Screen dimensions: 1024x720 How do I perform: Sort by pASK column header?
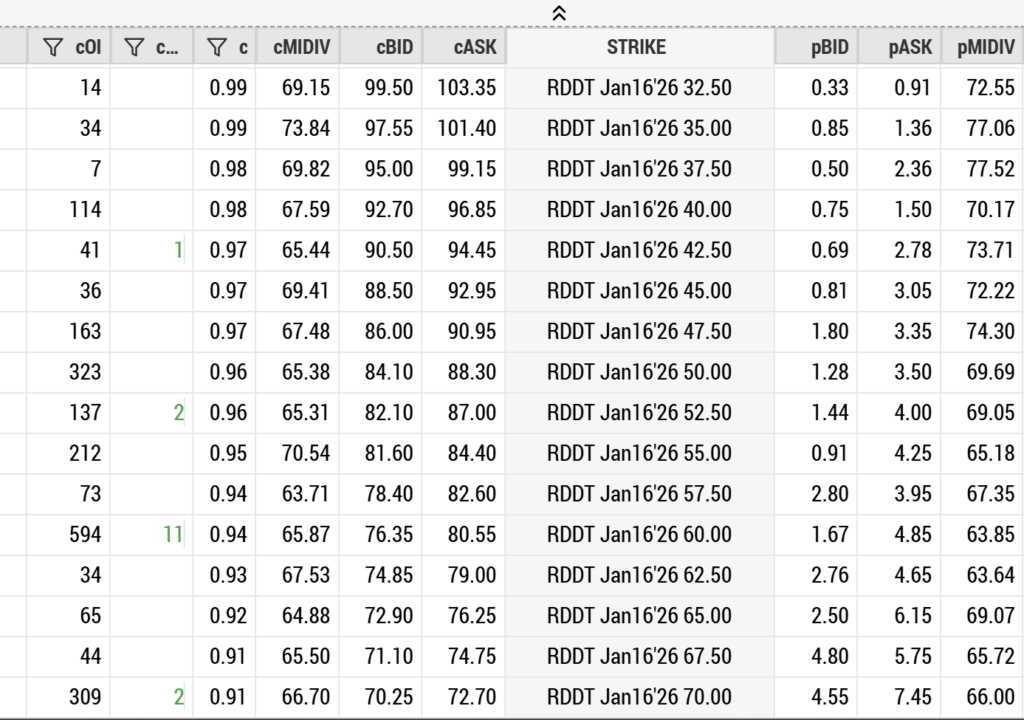tap(910, 47)
